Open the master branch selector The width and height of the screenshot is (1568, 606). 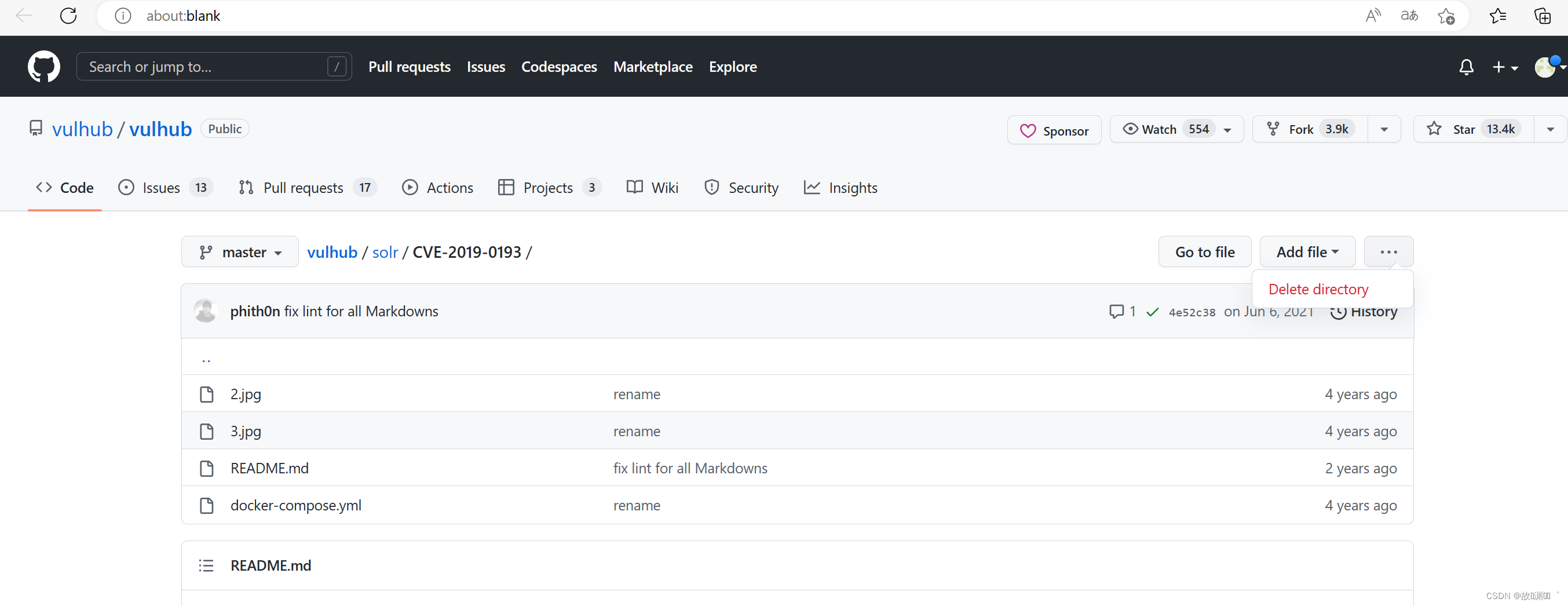point(240,251)
